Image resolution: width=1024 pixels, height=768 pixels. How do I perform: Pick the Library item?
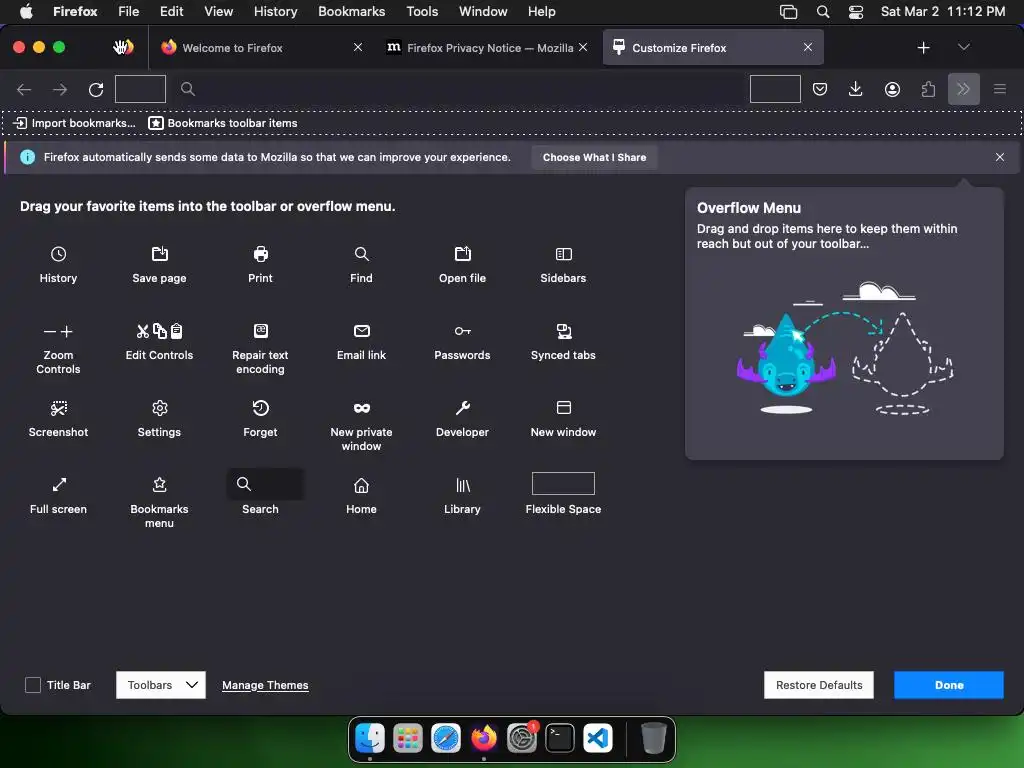pos(462,496)
